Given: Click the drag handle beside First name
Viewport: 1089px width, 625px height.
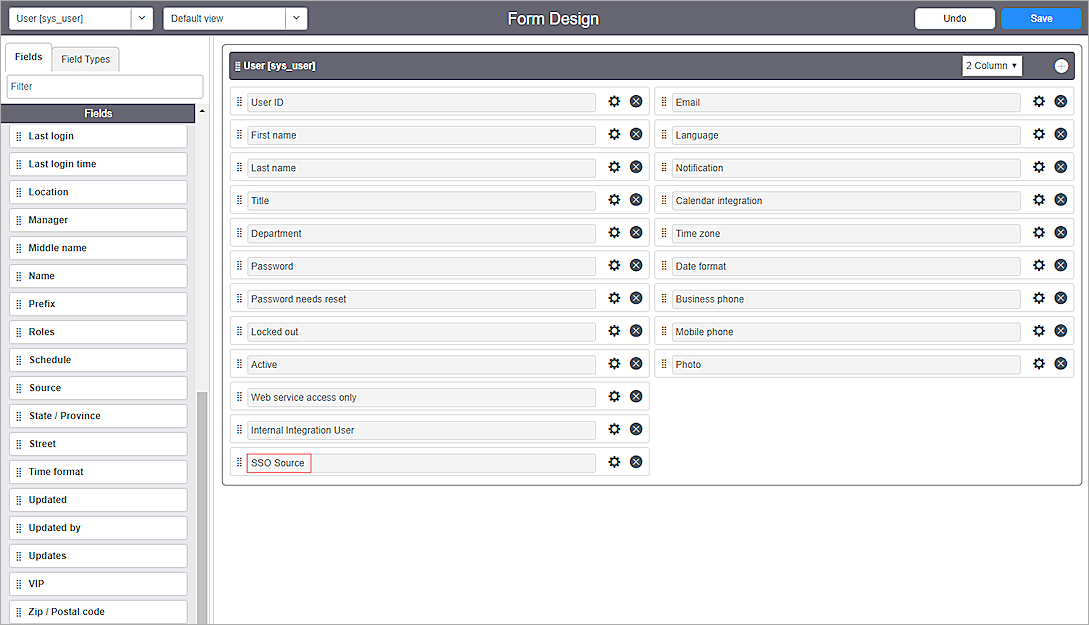Looking at the screenshot, I should (x=238, y=134).
